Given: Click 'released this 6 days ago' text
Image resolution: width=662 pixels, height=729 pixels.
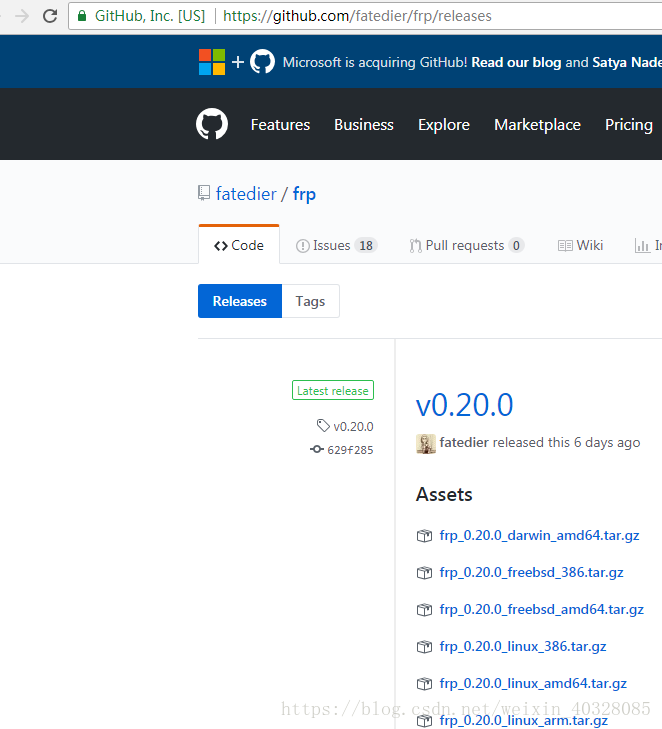Looking at the screenshot, I should pos(566,443).
